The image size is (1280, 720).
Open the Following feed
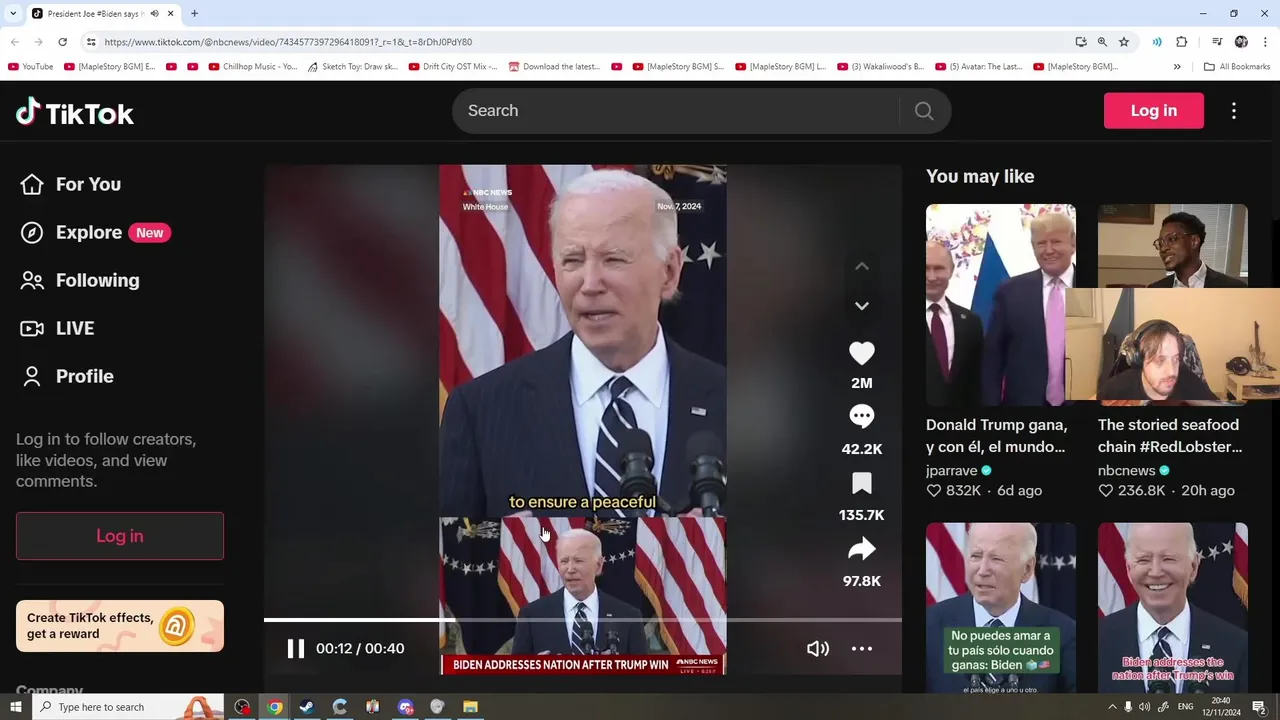[80, 280]
